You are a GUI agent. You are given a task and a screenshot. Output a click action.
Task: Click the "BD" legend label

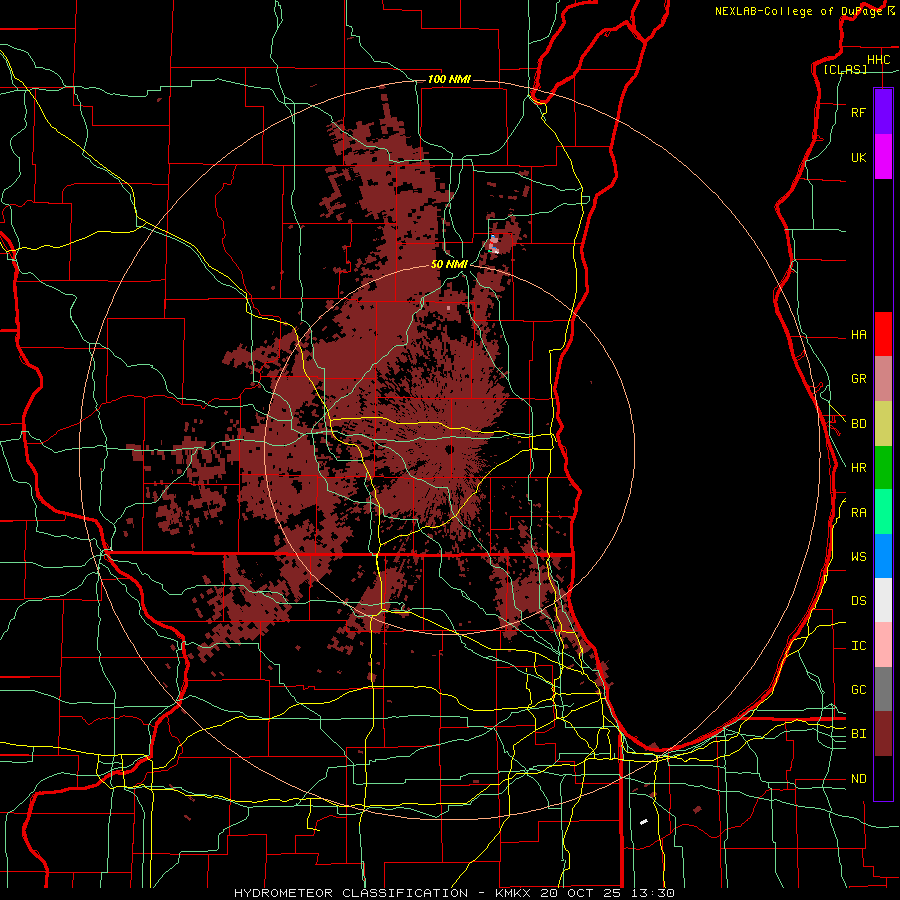[x=858, y=424]
